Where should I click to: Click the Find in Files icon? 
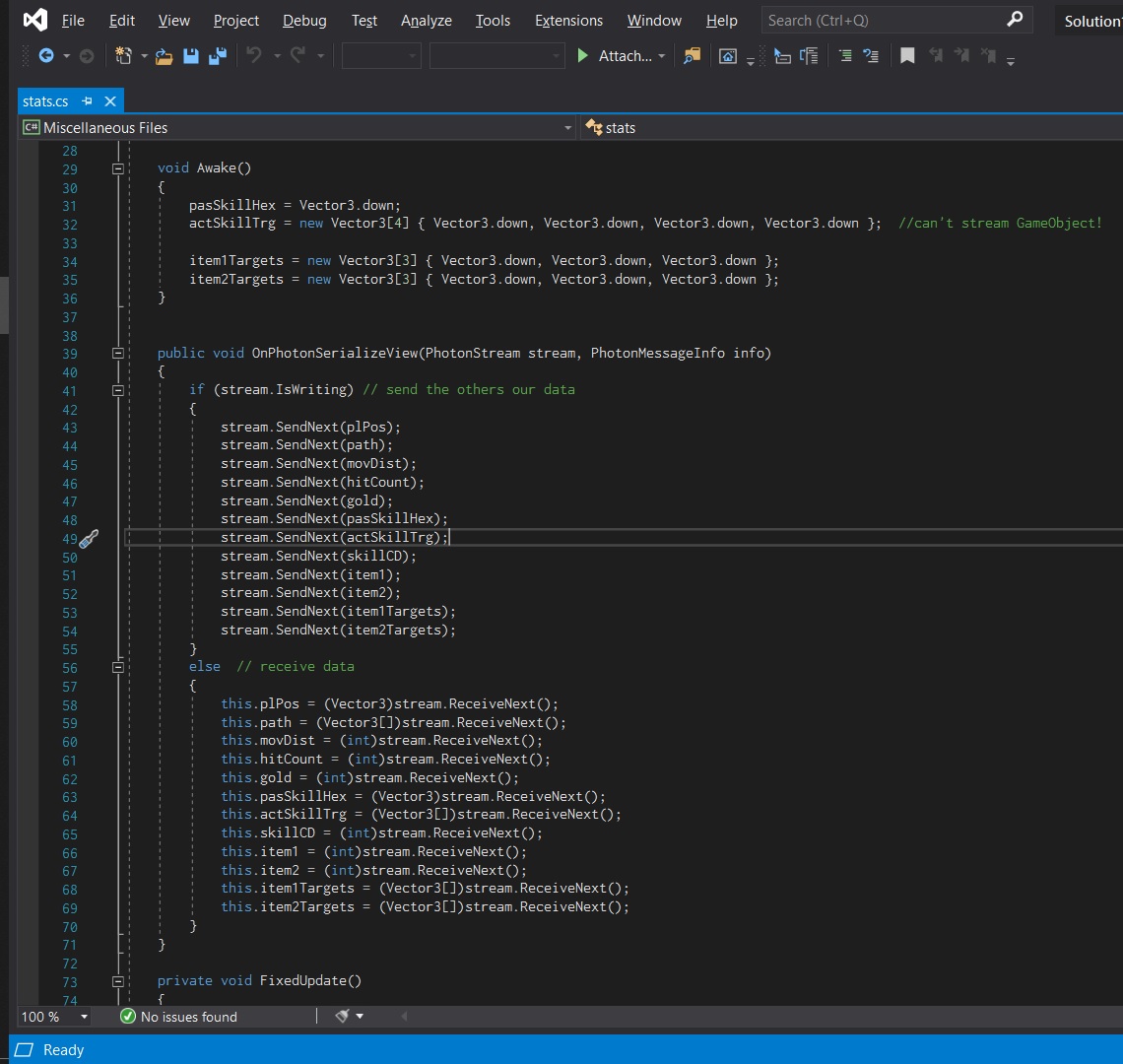(692, 56)
